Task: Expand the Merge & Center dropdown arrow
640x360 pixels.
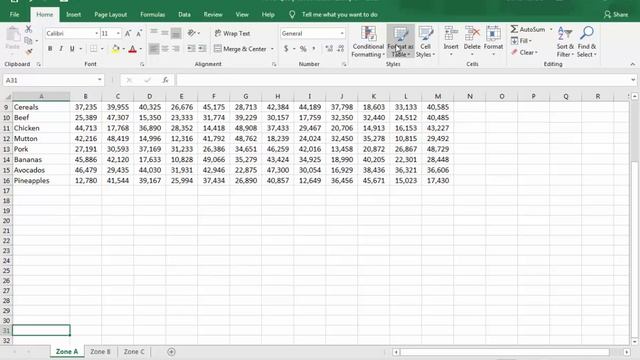Action: click(x=272, y=49)
